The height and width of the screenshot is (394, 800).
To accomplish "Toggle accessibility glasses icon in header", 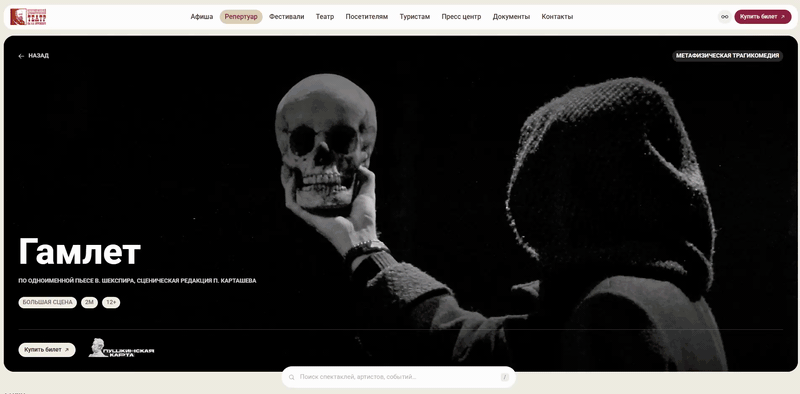I will click(x=724, y=17).
